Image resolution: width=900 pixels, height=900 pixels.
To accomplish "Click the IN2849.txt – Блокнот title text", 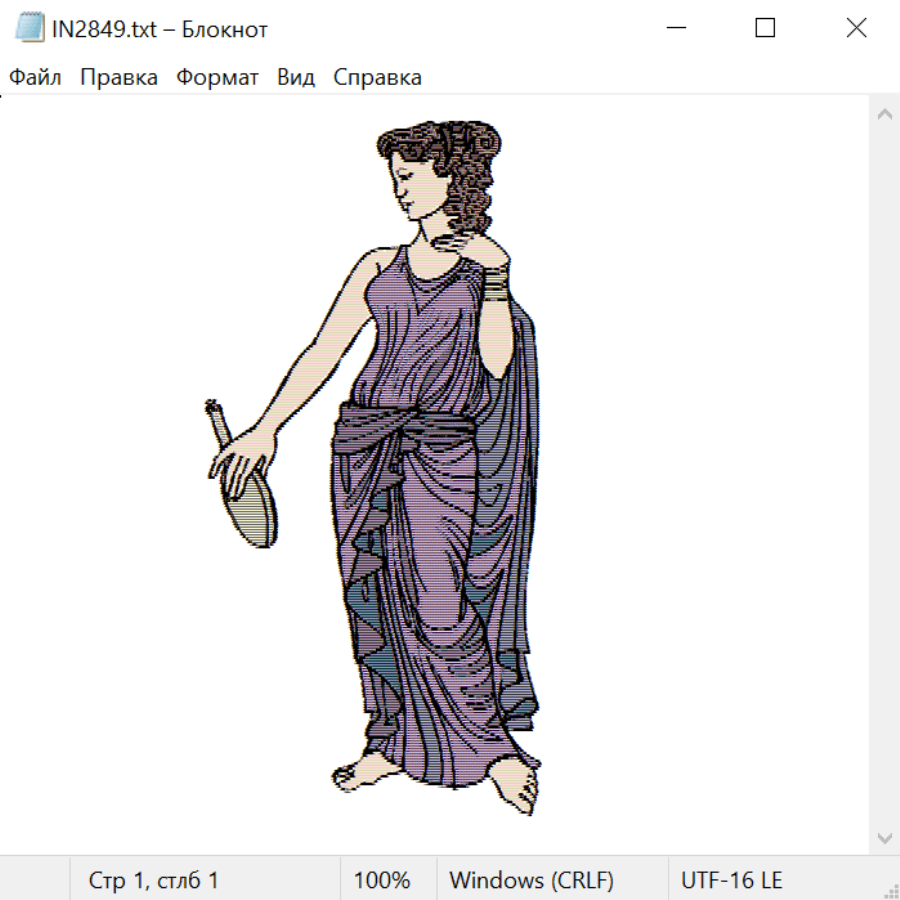I will (160, 29).
